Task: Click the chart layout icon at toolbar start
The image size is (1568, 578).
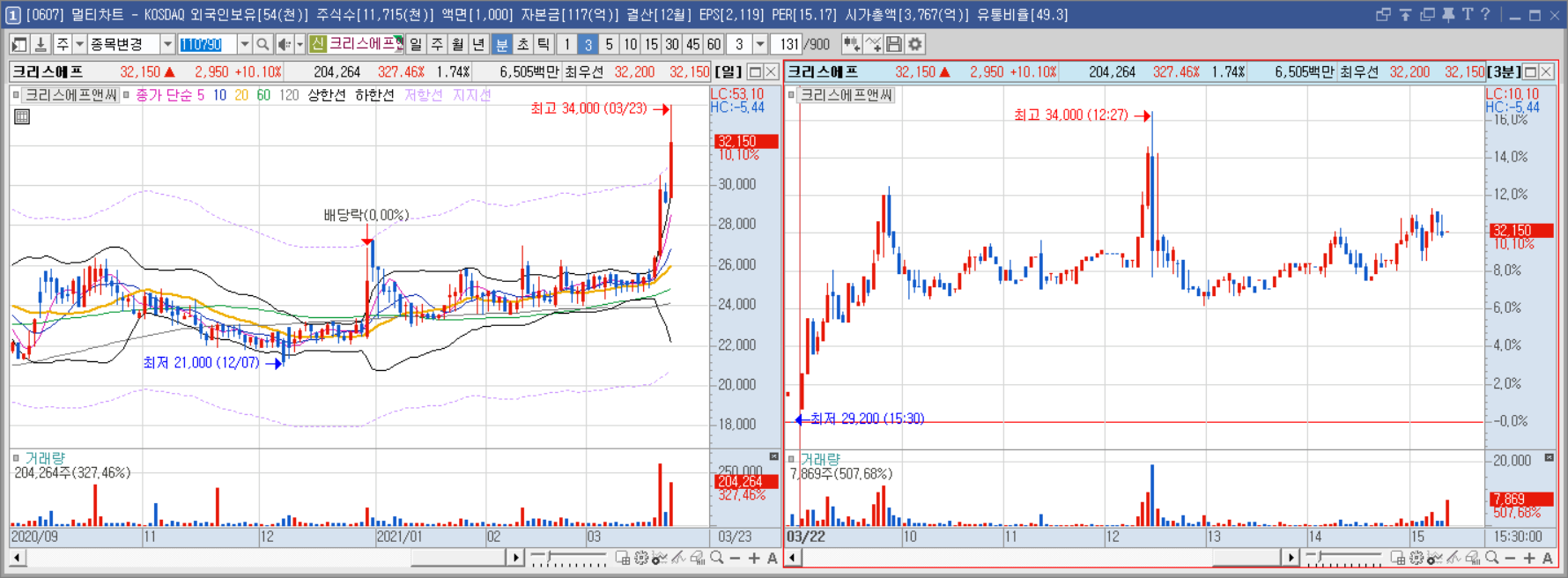Action: click(x=19, y=44)
